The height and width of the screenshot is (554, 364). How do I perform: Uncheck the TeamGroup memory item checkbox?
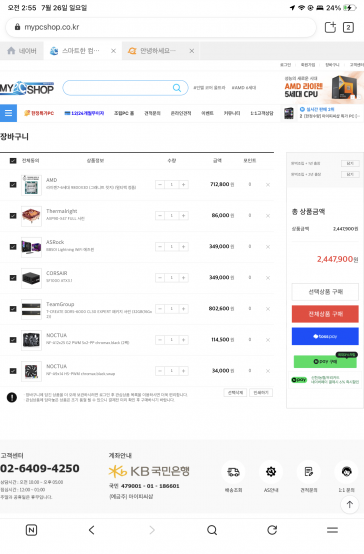13,309
